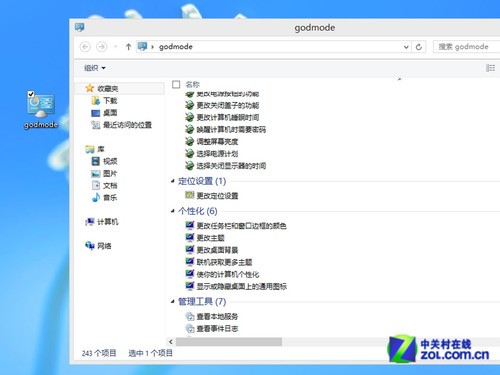Image resolution: width=500 pixels, height=375 pixels.
Task: Select 使你的计算机个性化 item
Action: pos(228,274)
